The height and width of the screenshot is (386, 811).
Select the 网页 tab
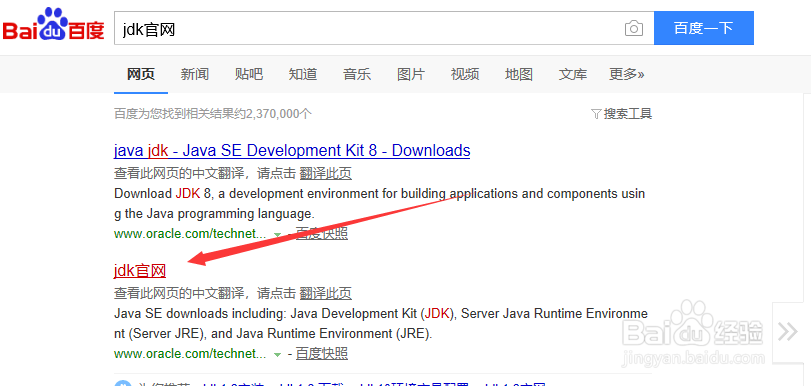point(141,75)
